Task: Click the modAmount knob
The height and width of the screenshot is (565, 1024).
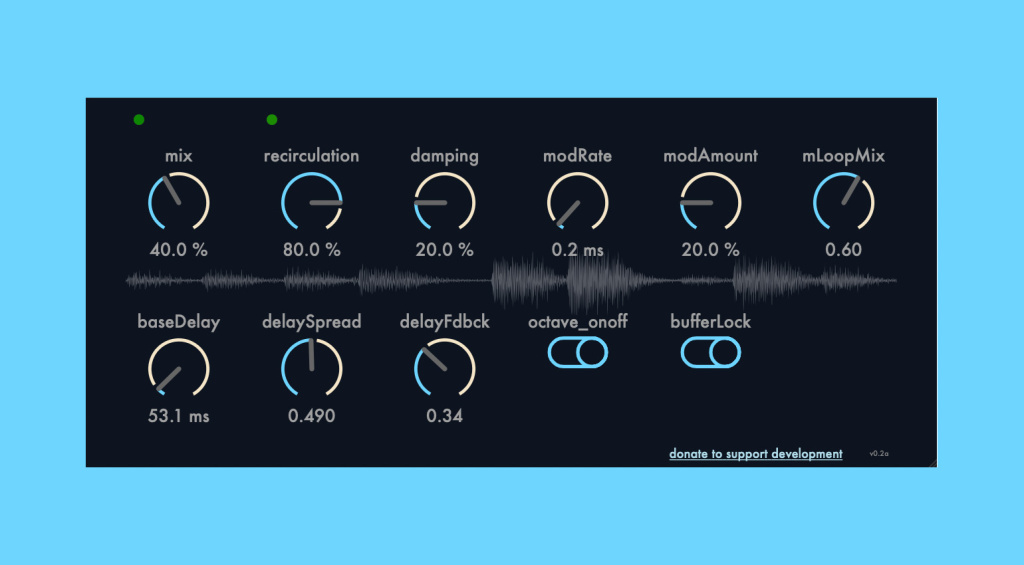Action: coord(710,202)
